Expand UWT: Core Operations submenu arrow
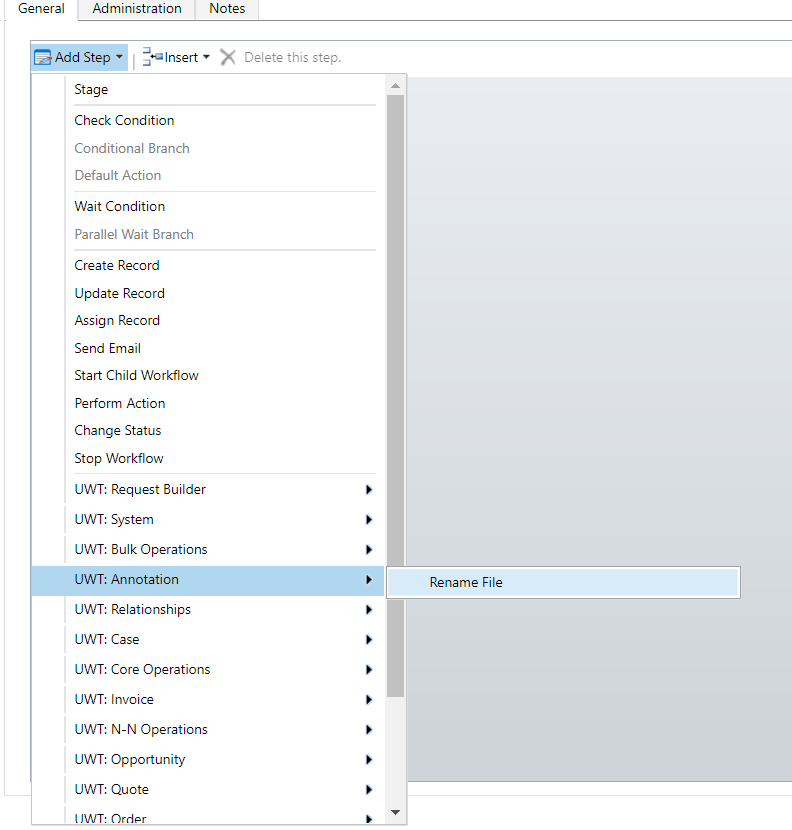 (369, 670)
